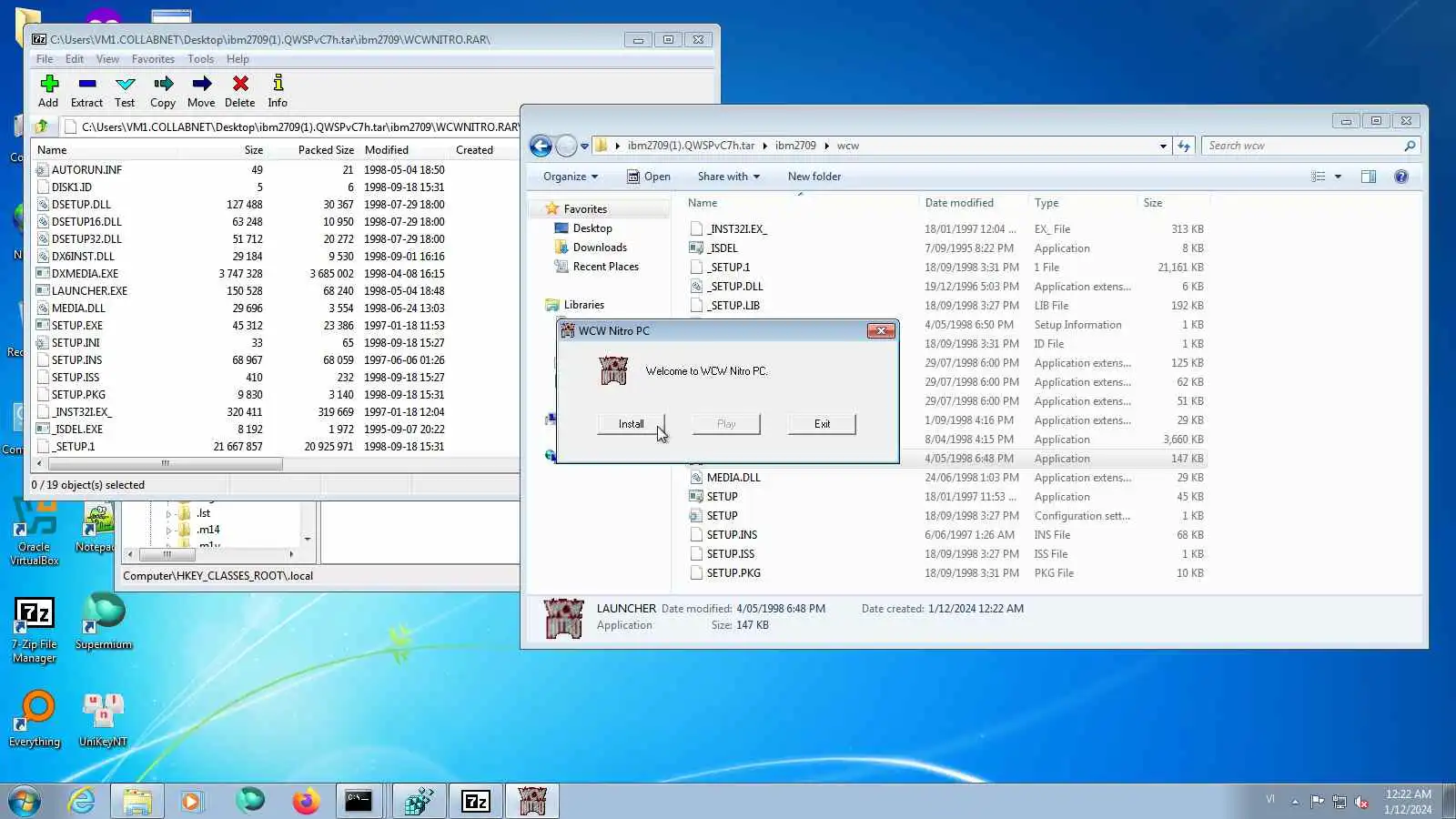Viewport: 1456px width, 819px height.
Task: Open the Help menu in 7-Zip
Action: (x=238, y=59)
